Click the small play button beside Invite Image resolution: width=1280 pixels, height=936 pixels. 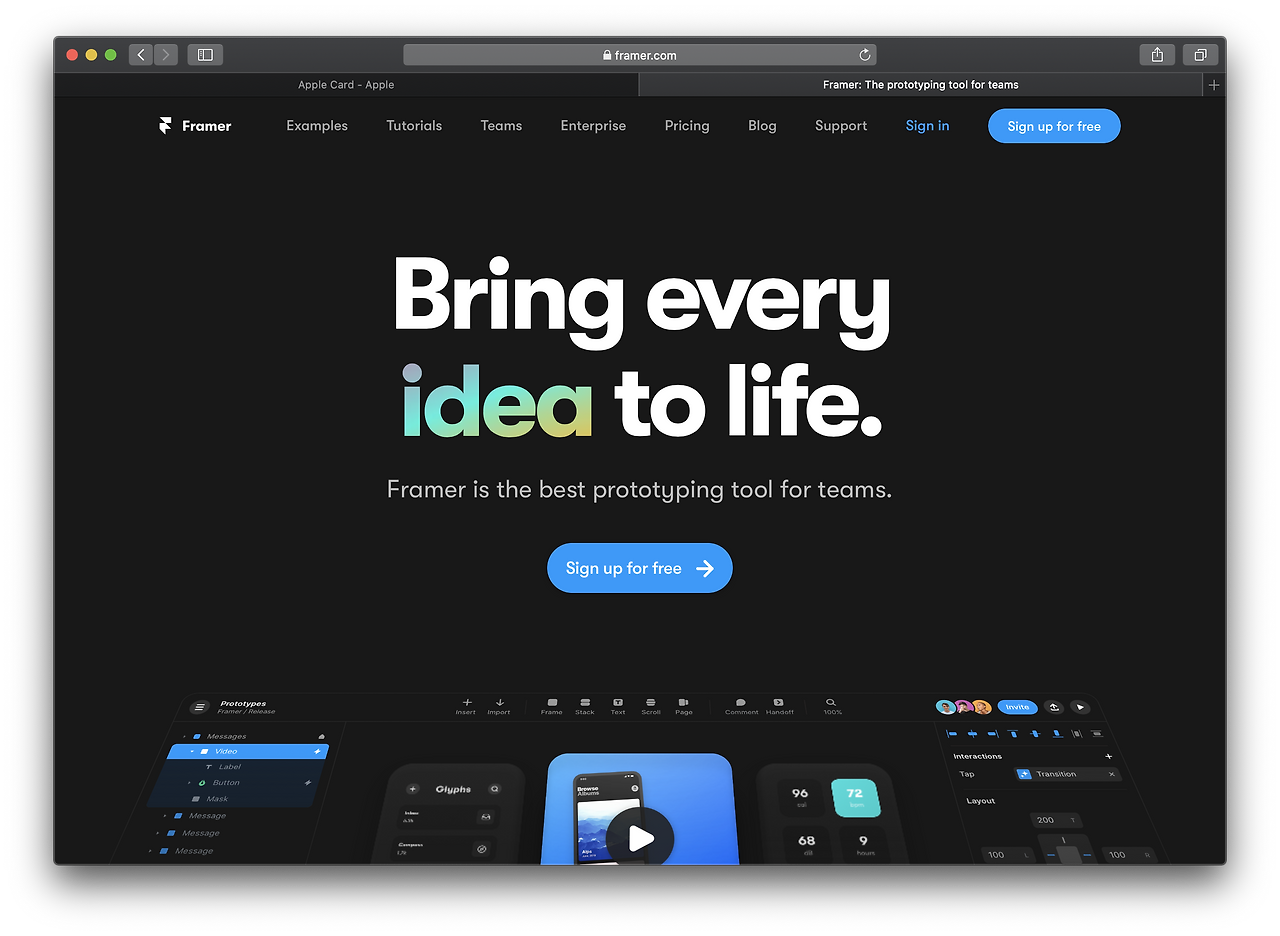click(1080, 707)
